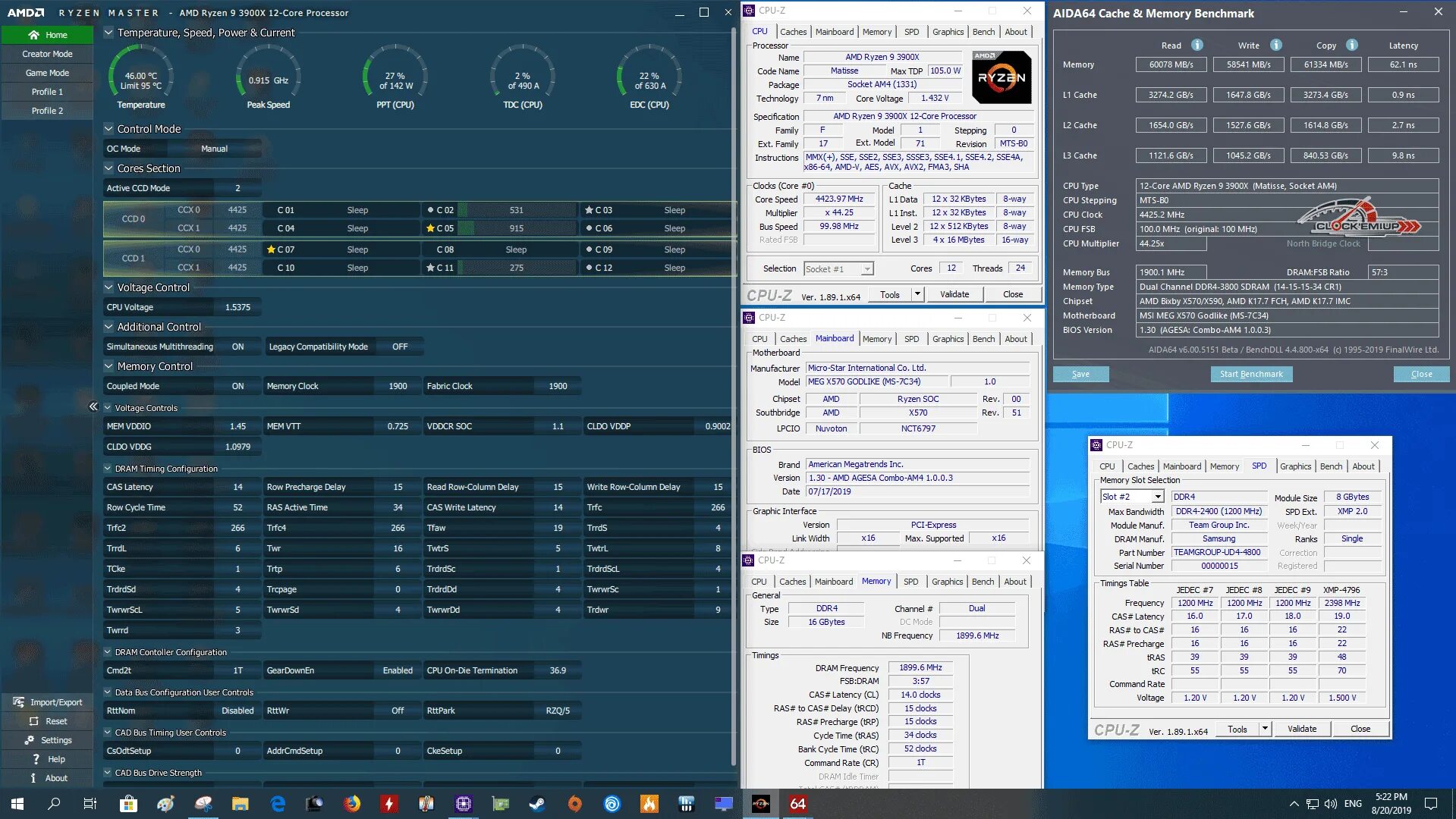This screenshot has width=1456, height=819.
Task: Toggle Simultaneous Multithreading off
Action: point(237,347)
